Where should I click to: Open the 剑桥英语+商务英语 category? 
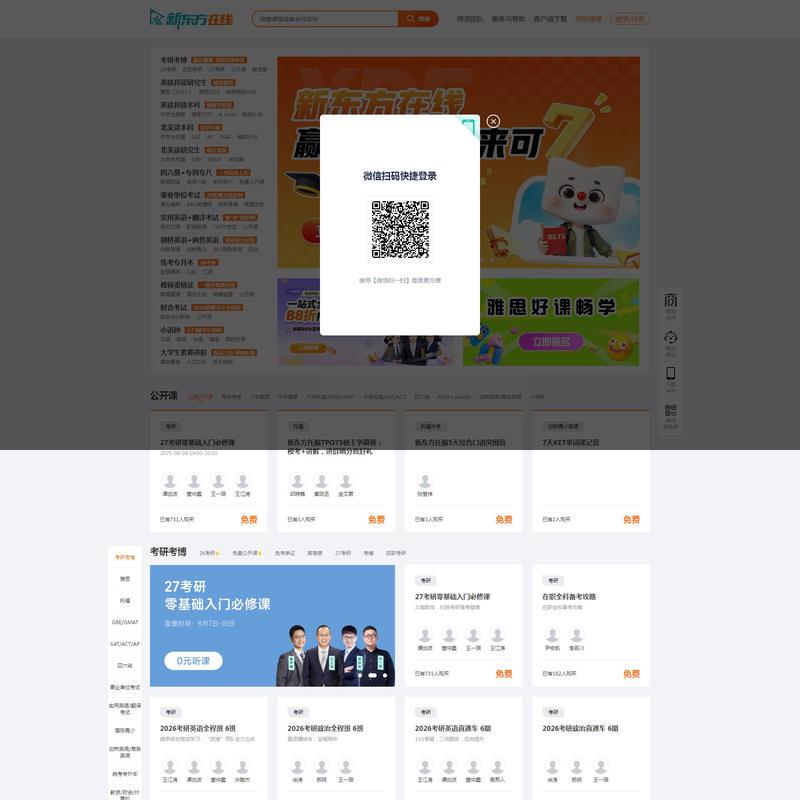pos(189,240)
